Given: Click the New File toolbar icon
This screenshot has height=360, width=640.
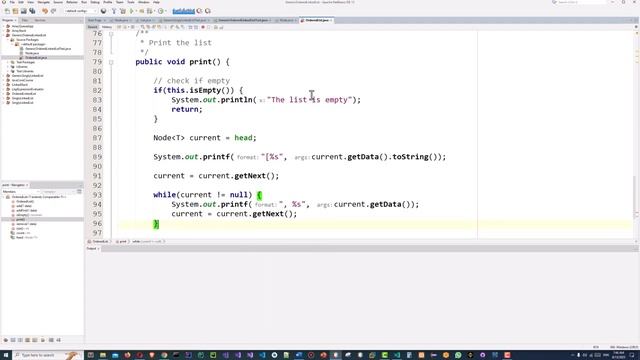Looking at the screenshot, I should (7, 11).
